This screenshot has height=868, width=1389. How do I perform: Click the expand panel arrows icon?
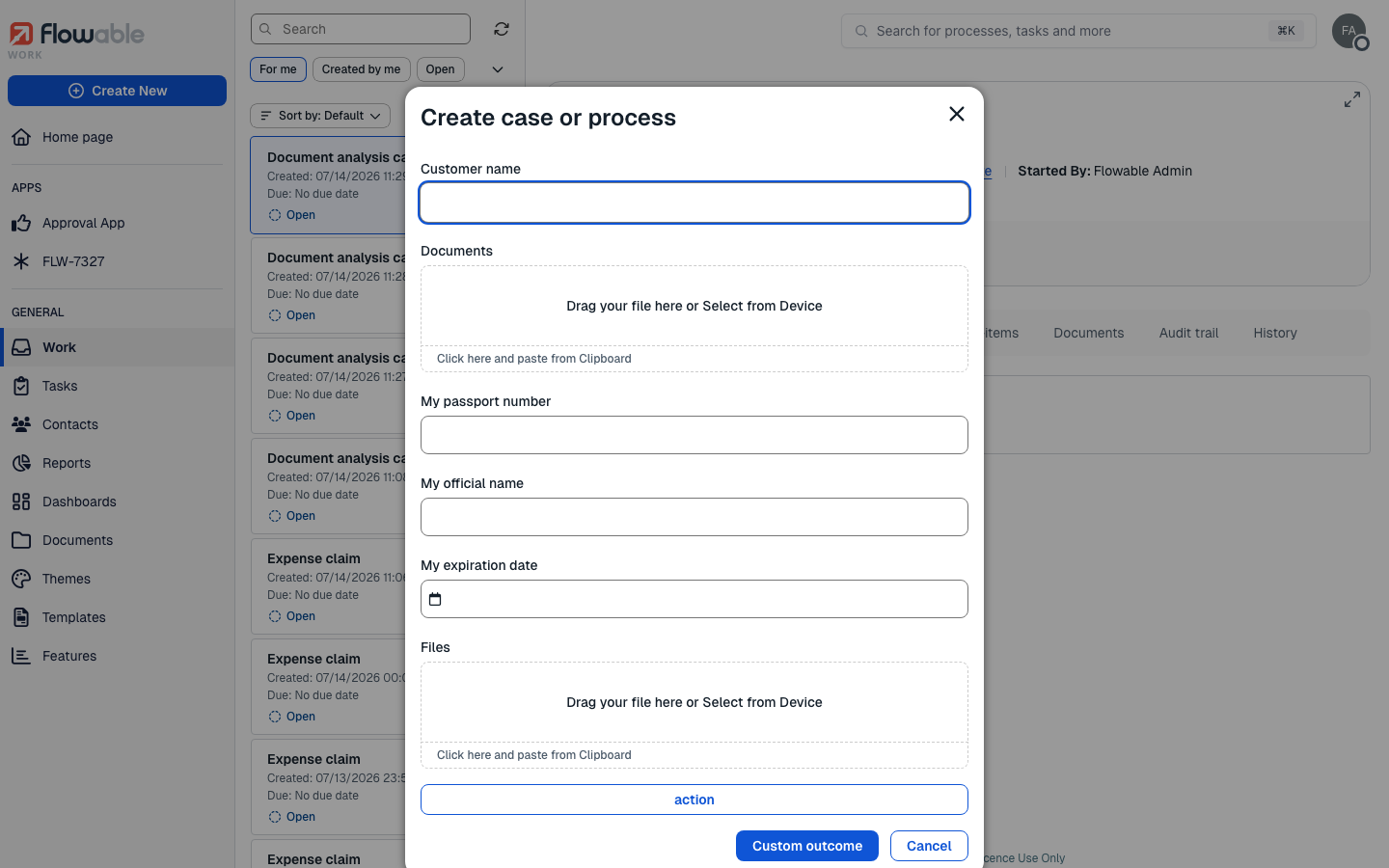(x=1352, y=99)
